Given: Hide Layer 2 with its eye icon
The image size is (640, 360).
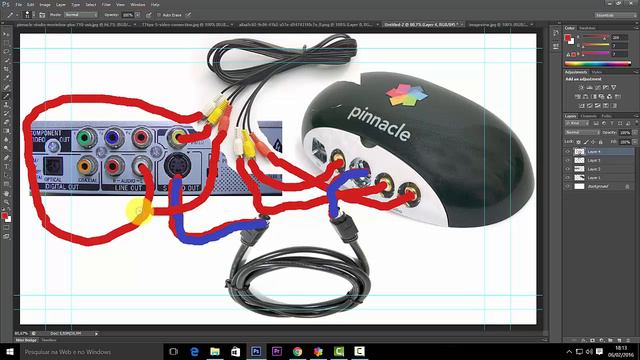Looking at the screenshot, I should [x=568, y=169].
